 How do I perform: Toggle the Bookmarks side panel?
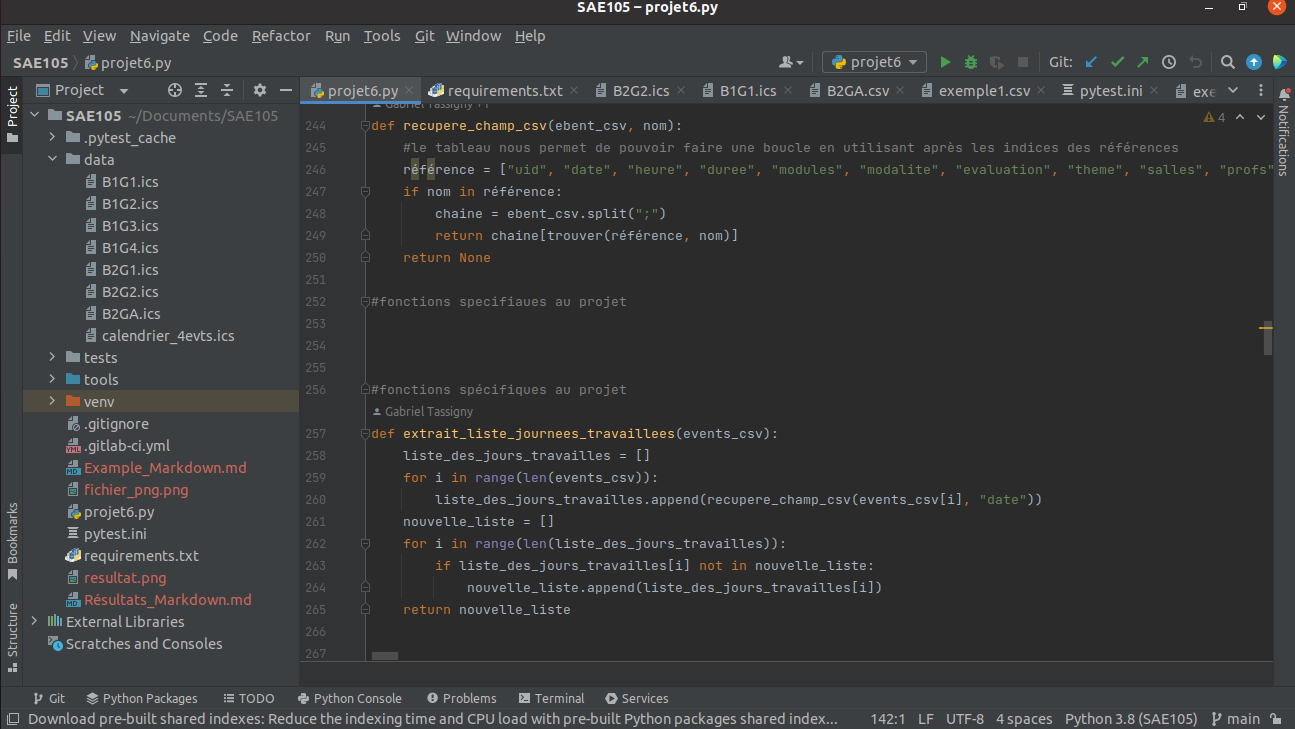click(12, 541)
